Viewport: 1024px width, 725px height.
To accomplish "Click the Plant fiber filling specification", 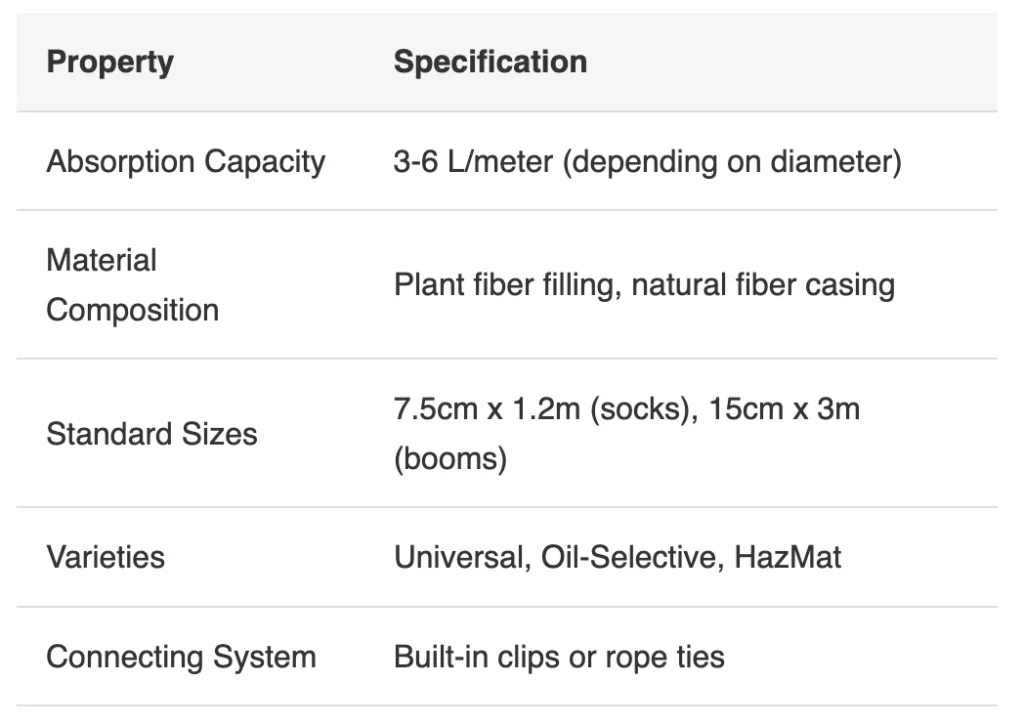I will click(644, 285).
